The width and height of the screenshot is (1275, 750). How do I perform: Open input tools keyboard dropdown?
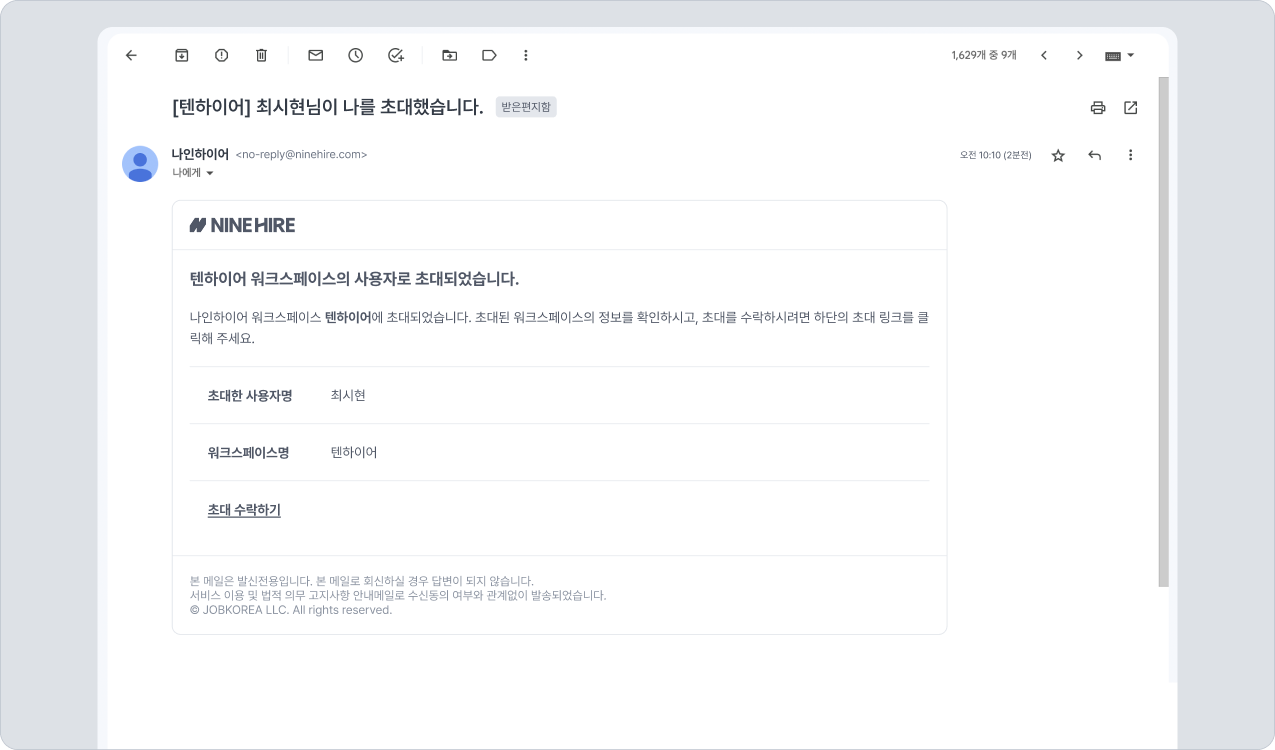click(1119, 56)
